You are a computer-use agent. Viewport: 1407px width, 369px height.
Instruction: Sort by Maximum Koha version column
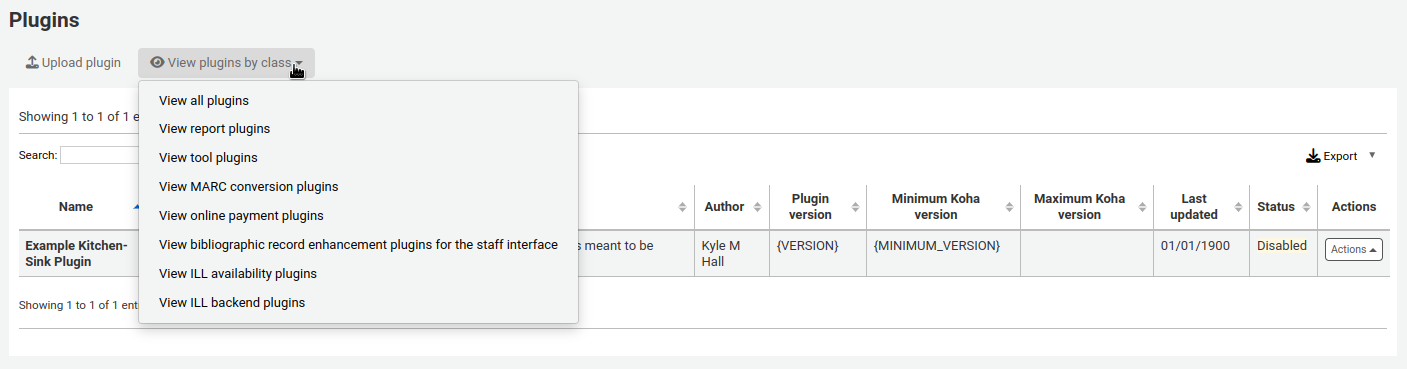pyautogui.click(x=1086, y=207)
